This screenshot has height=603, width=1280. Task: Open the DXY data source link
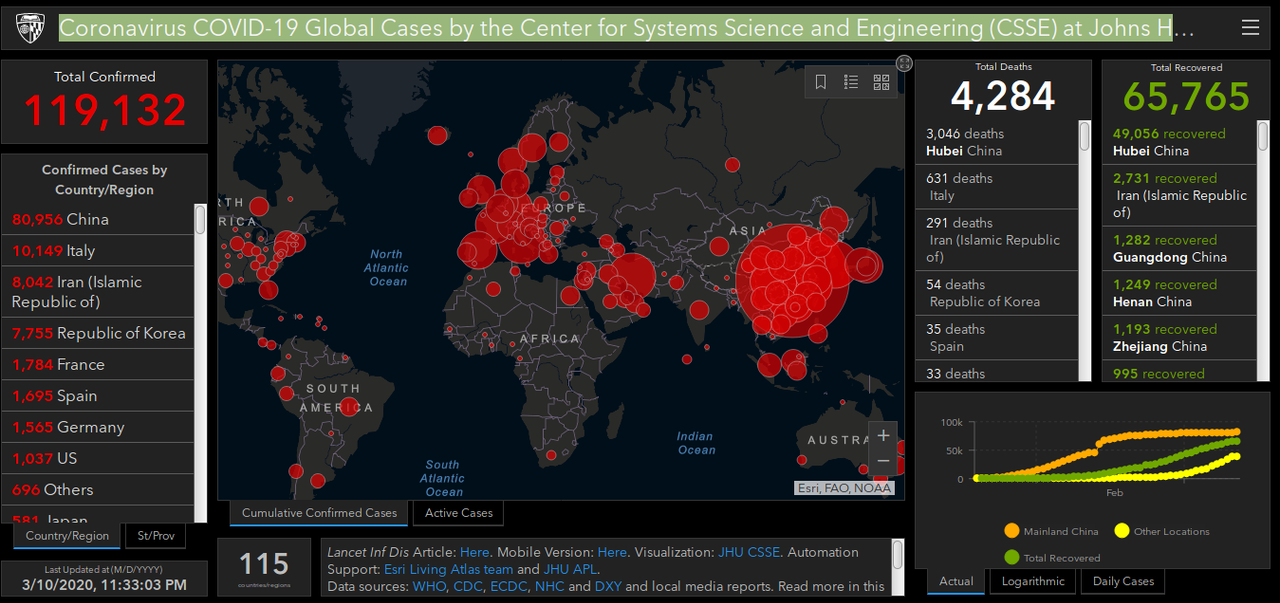(x=608, y=586)
